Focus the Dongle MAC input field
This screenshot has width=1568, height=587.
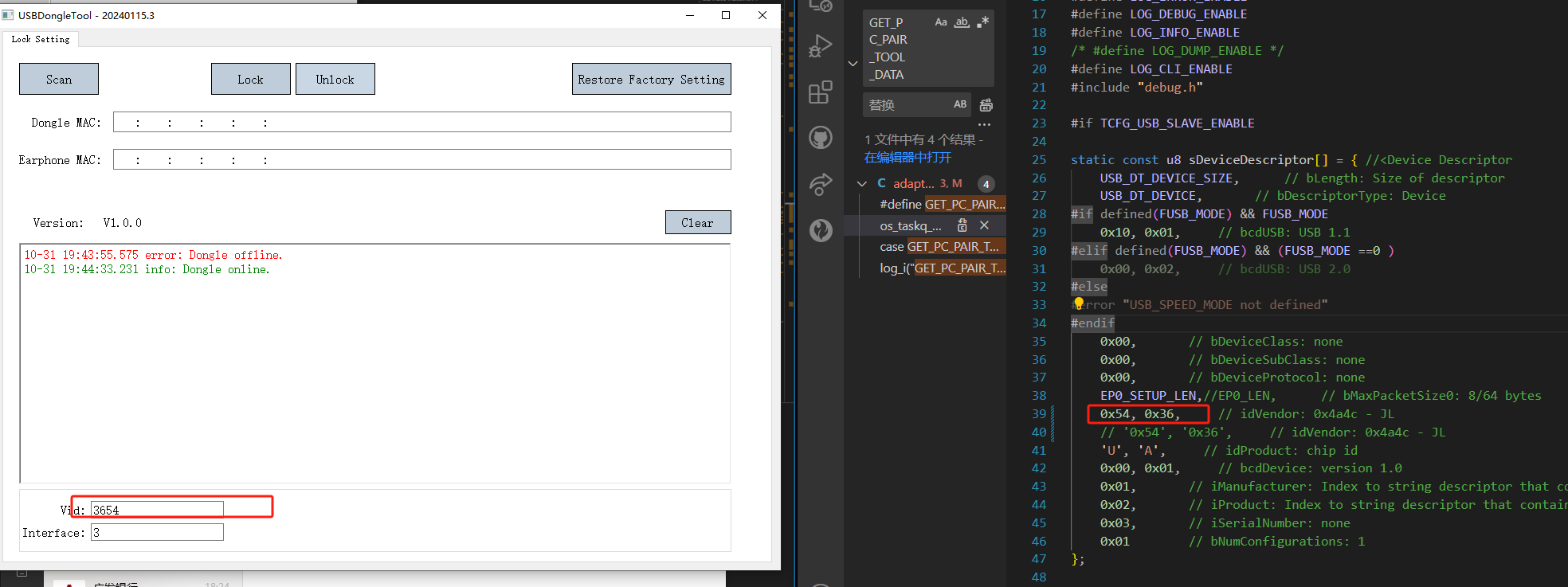coord(421,122)
